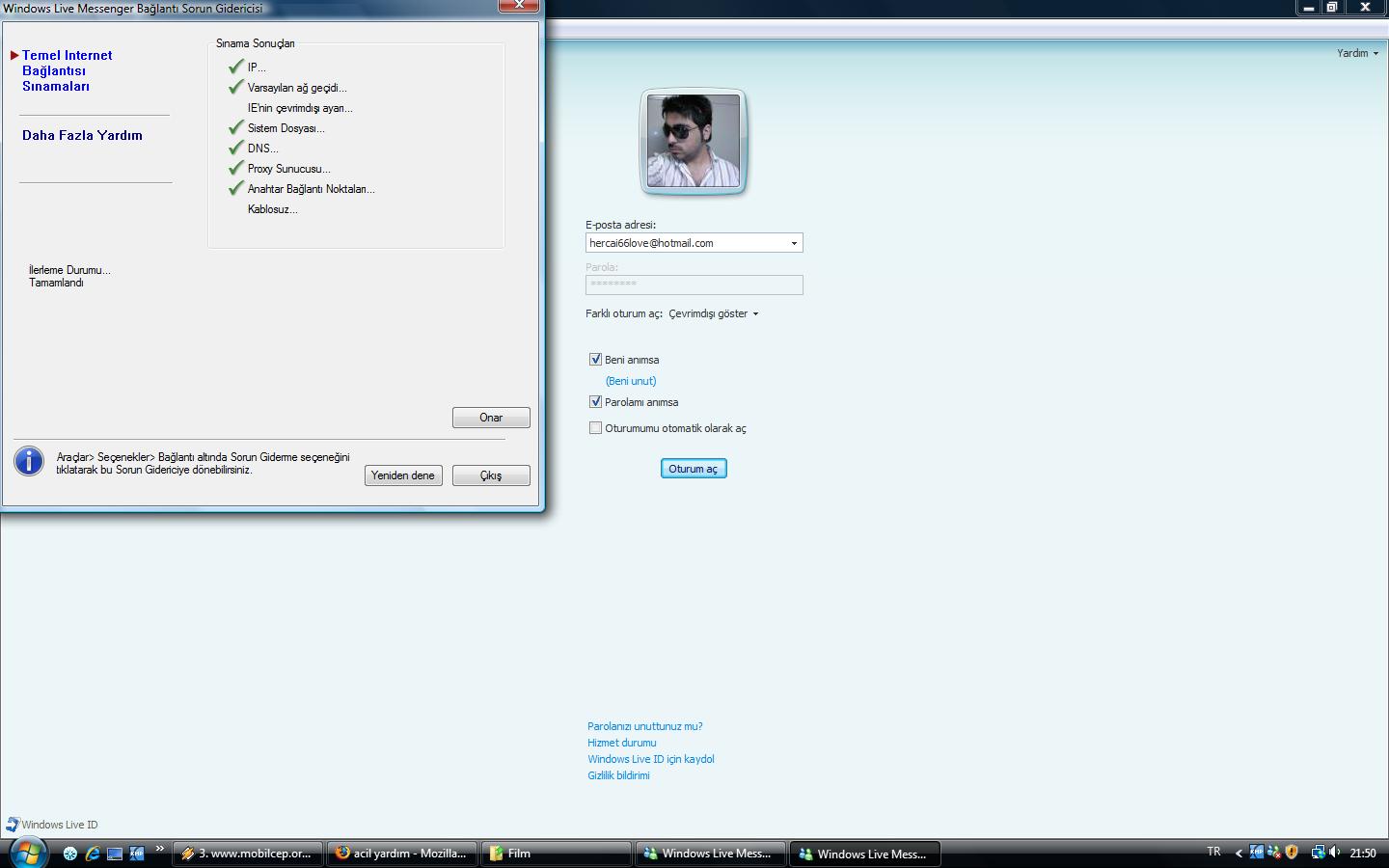Click the Kablosuz... test row

click(x=273, y=209)
